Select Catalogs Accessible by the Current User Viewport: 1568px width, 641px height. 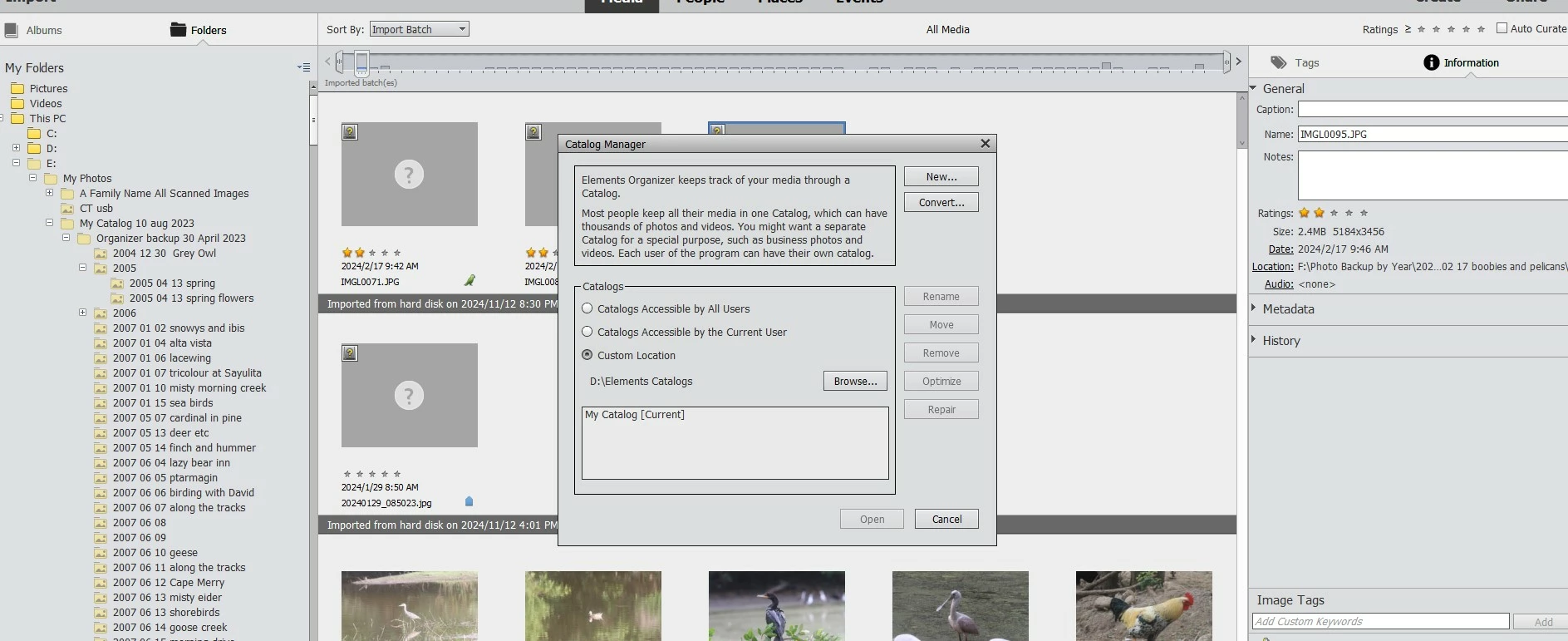[587, 332]
